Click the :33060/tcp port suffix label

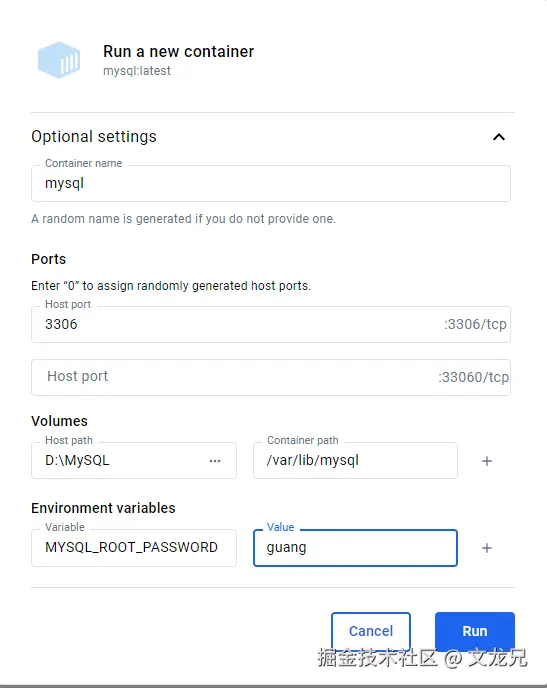[x=474, y=377]
